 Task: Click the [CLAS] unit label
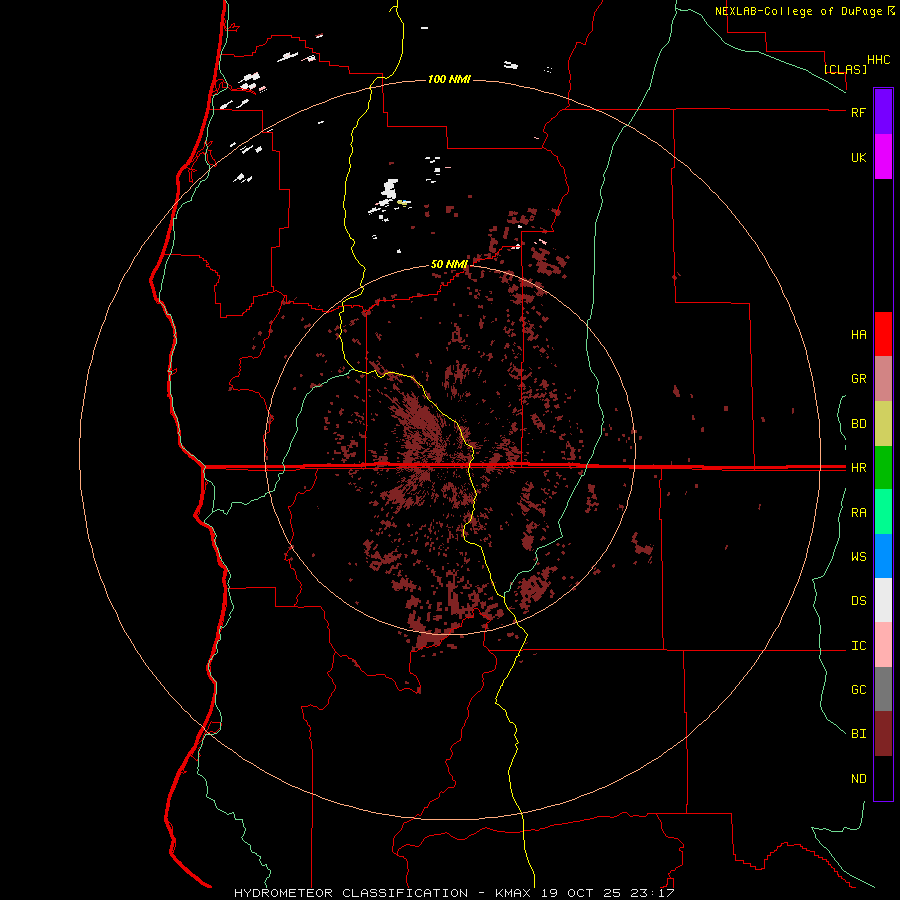coord(845,69)
